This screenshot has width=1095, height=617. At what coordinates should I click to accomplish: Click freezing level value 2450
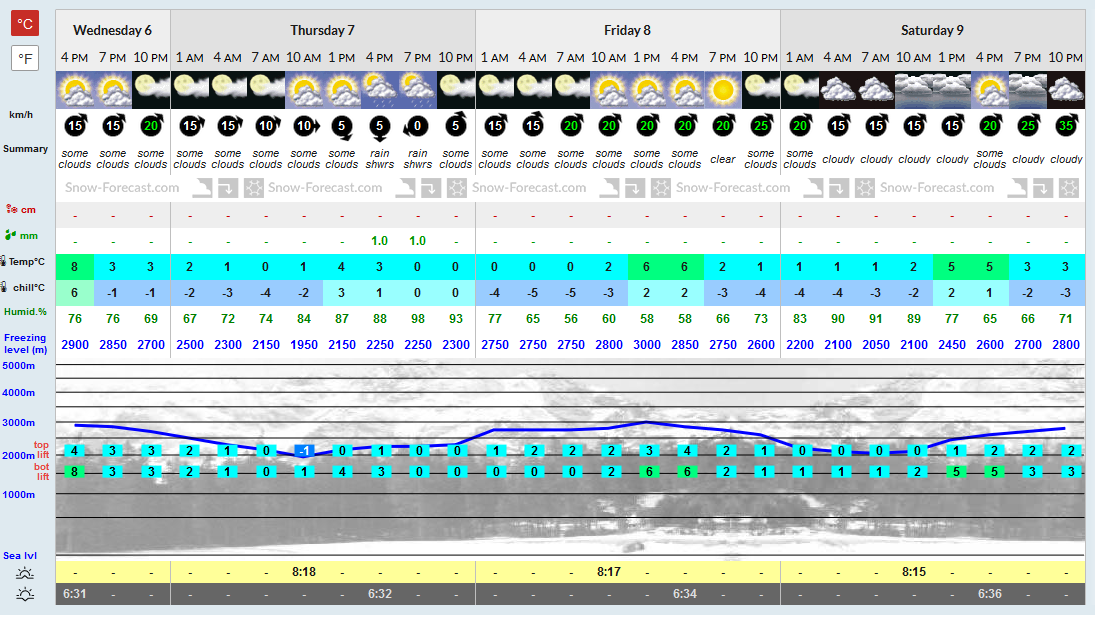pyautogui.click(x=952, y=345)
